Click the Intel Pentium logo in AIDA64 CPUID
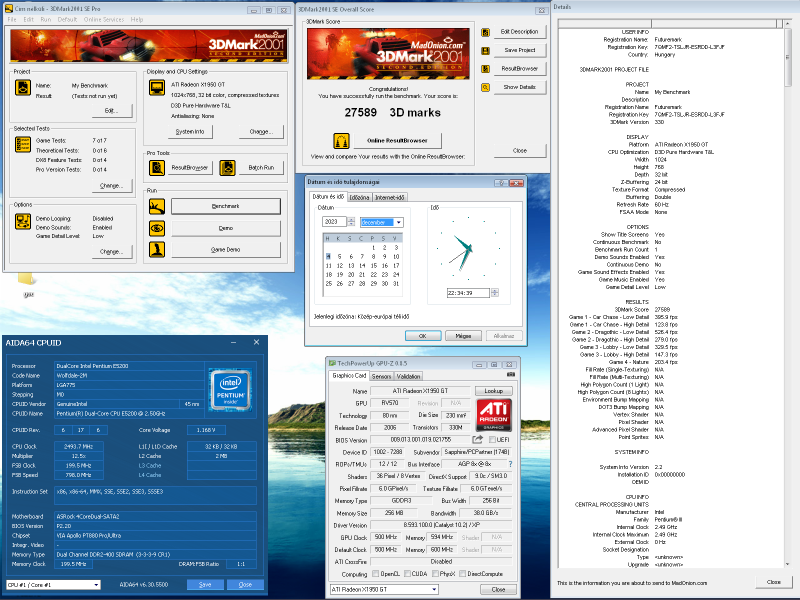Viewport: 800px width, 600px height. [x=231, y=390]
